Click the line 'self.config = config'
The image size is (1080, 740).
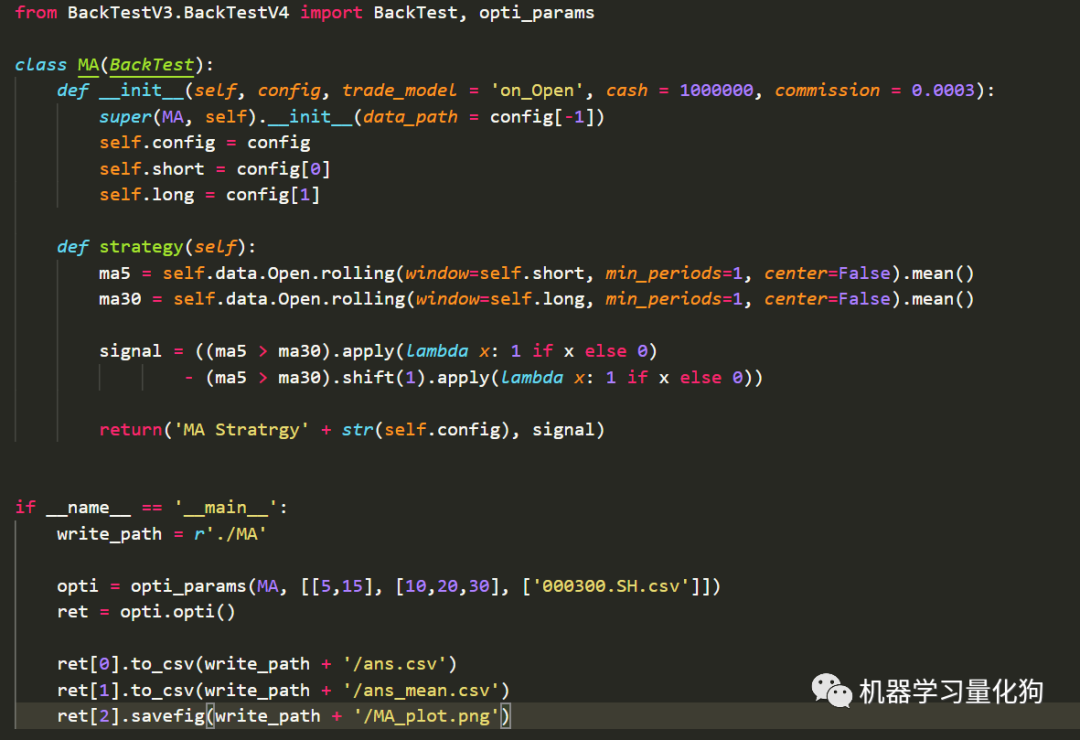coord(205,143)
